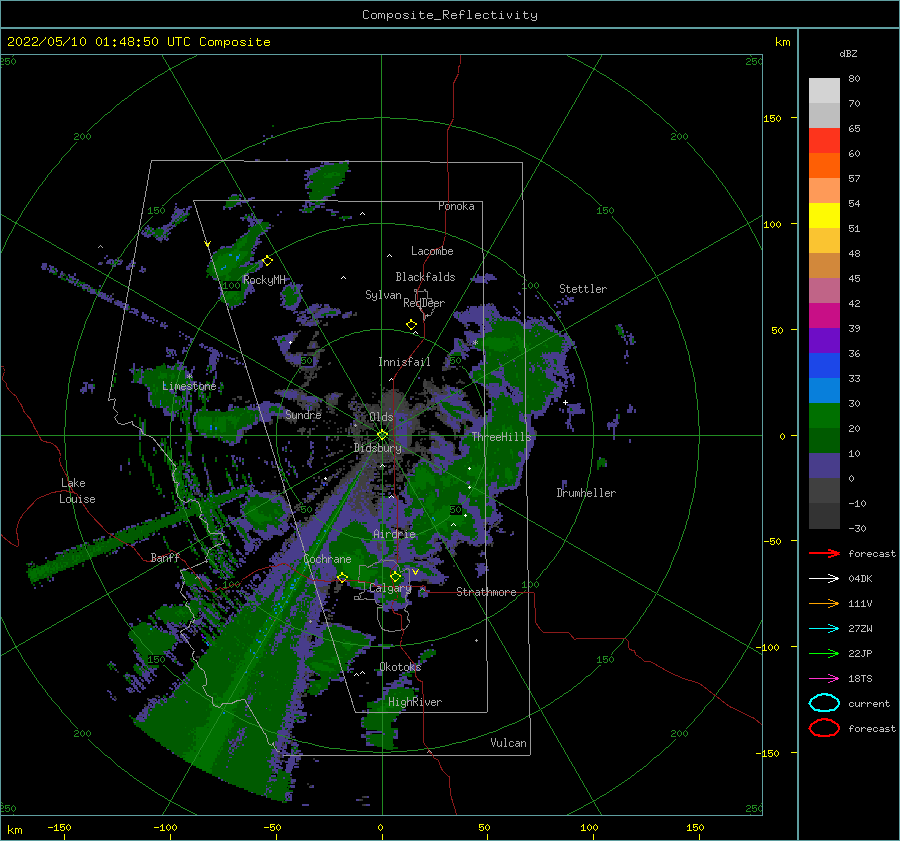Click the Limestone label
Image resolution: width=900 pixels, height=841 pixels.
tap(189, 386)
